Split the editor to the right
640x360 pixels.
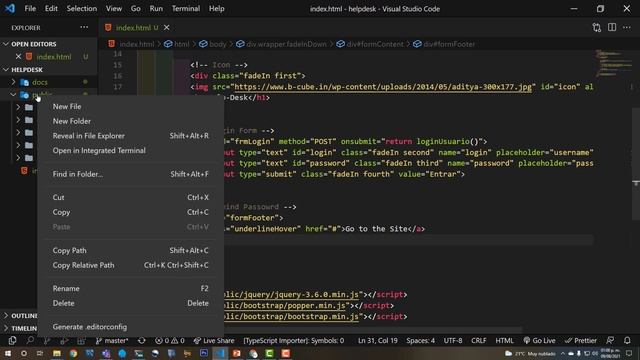click(612, 27)
